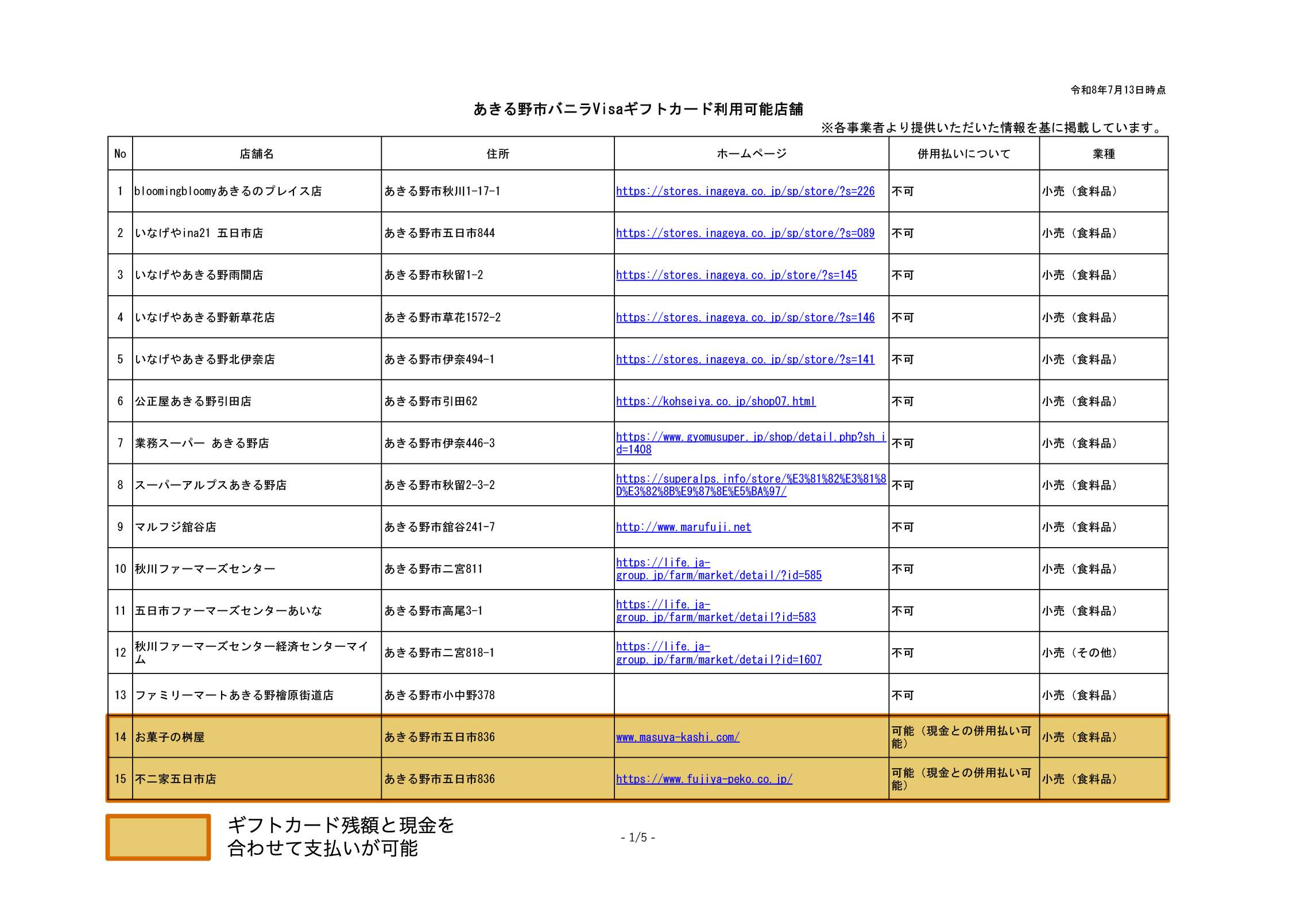Viewport: 1316px width, 922px height.
Task: Click address あきる野市秋留2-3-2
Action: coord(439,485)
